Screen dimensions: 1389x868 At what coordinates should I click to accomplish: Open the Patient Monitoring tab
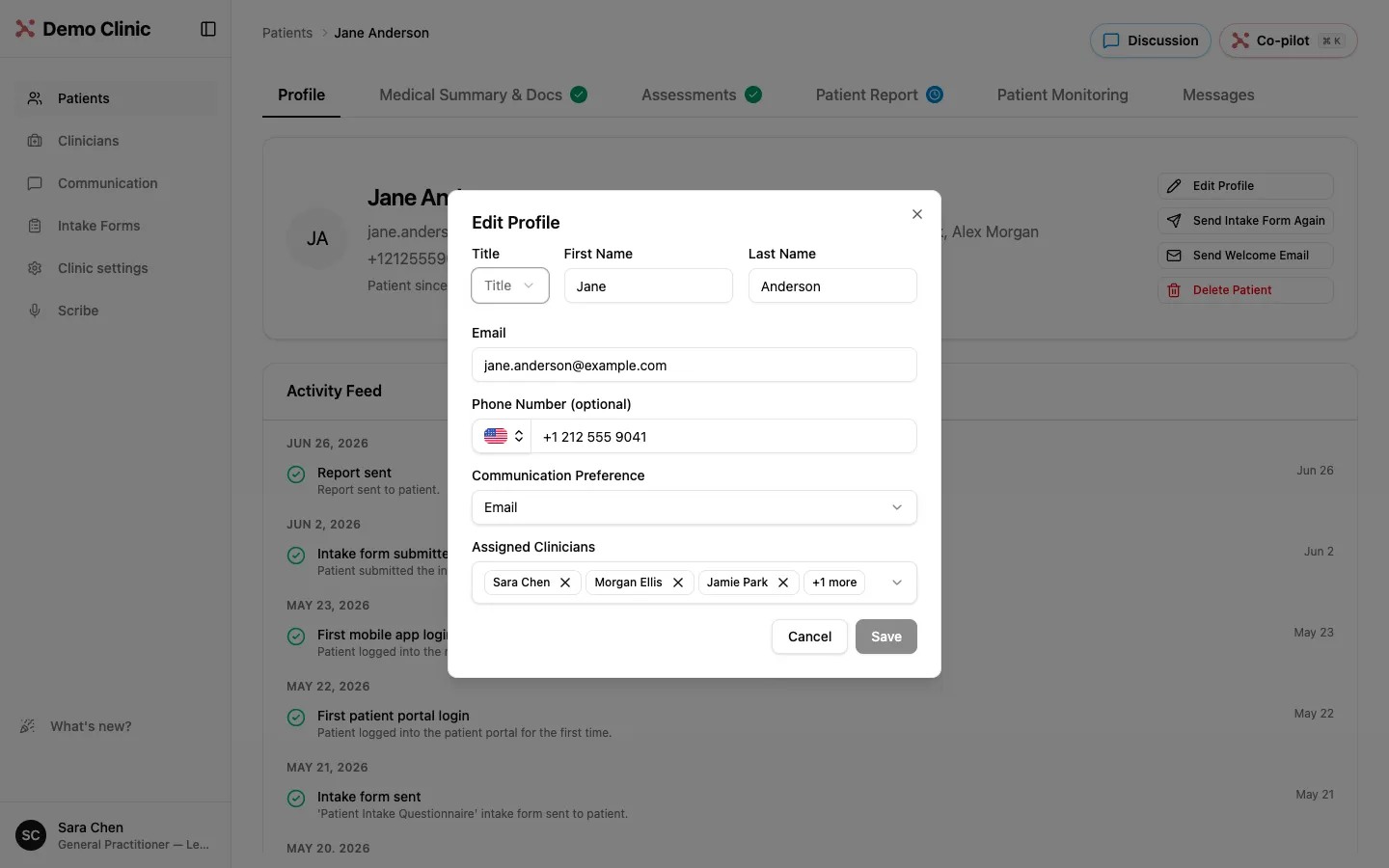(x=1063, y=95)
